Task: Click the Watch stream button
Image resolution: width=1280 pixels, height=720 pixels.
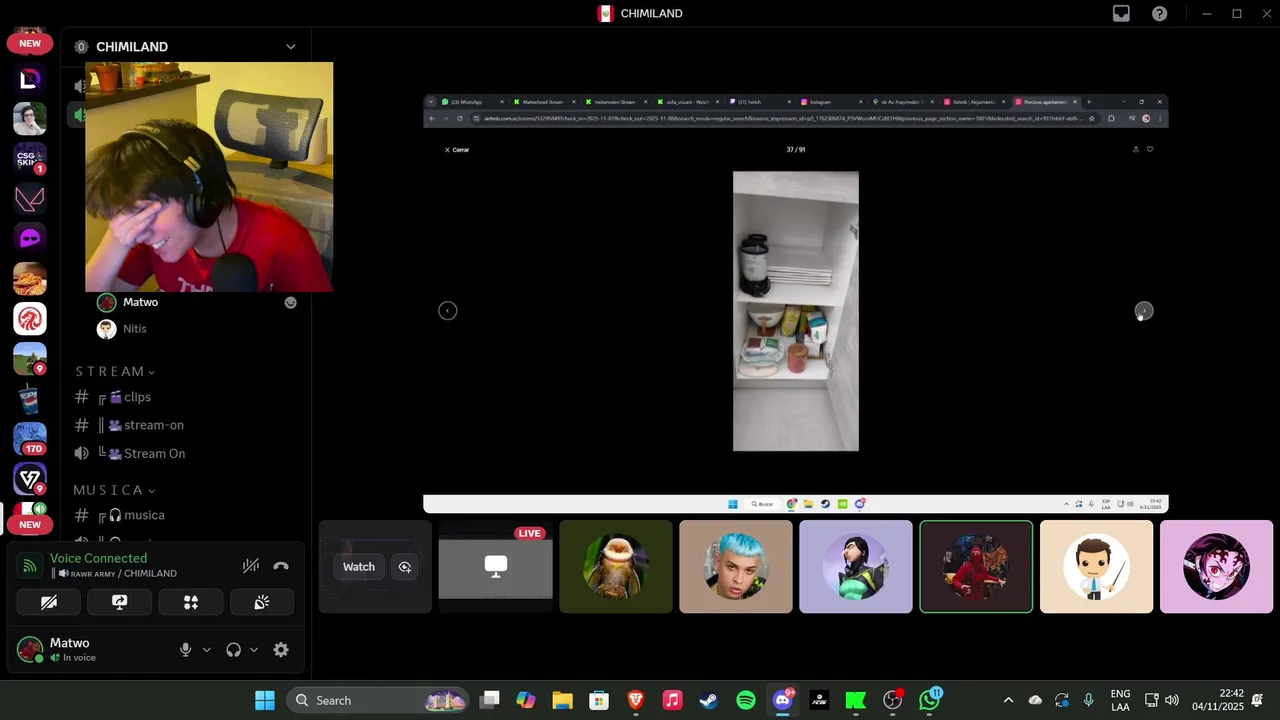Action: pos(359,567)
